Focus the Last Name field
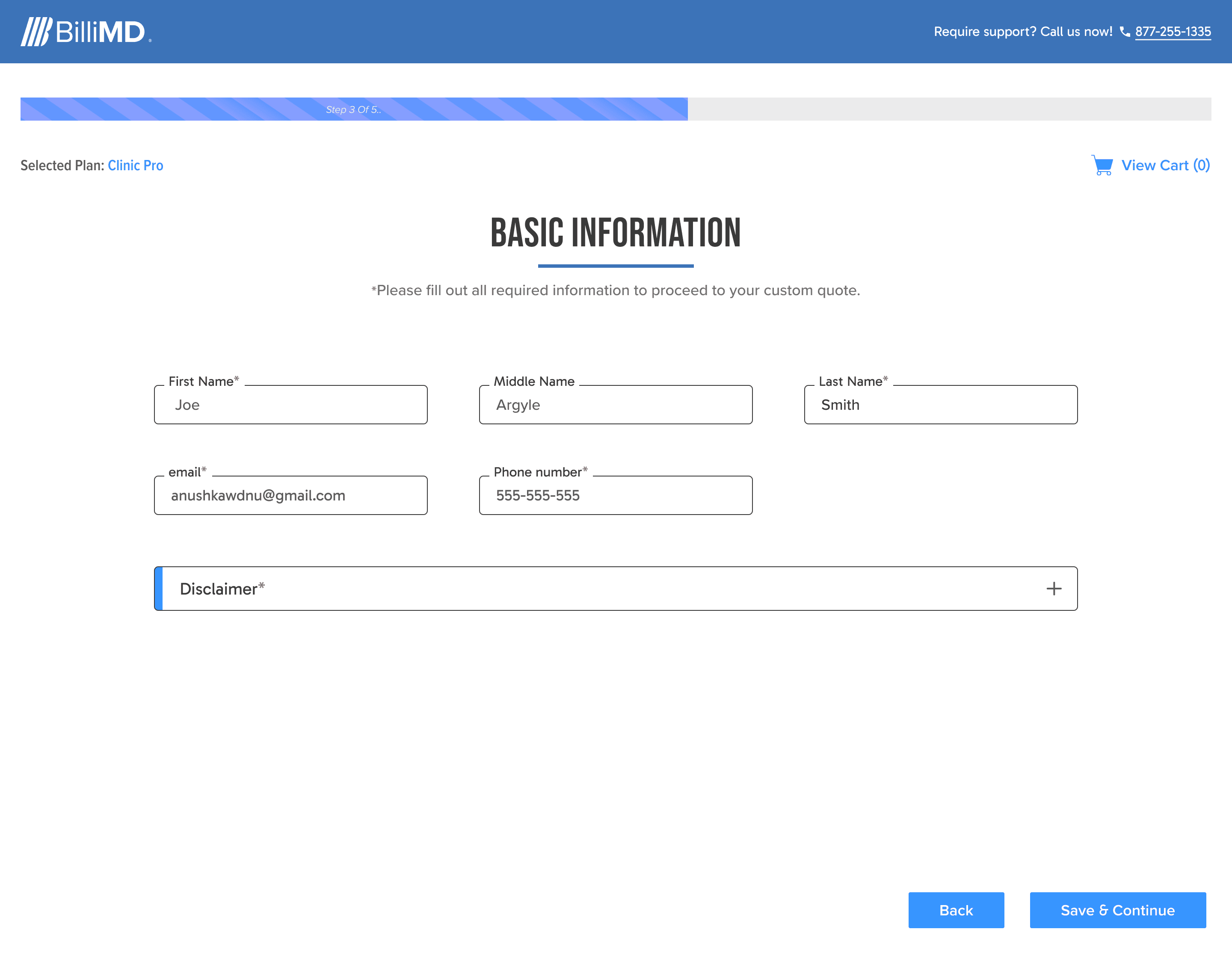The image size is (1232, 953). point(940,405)
